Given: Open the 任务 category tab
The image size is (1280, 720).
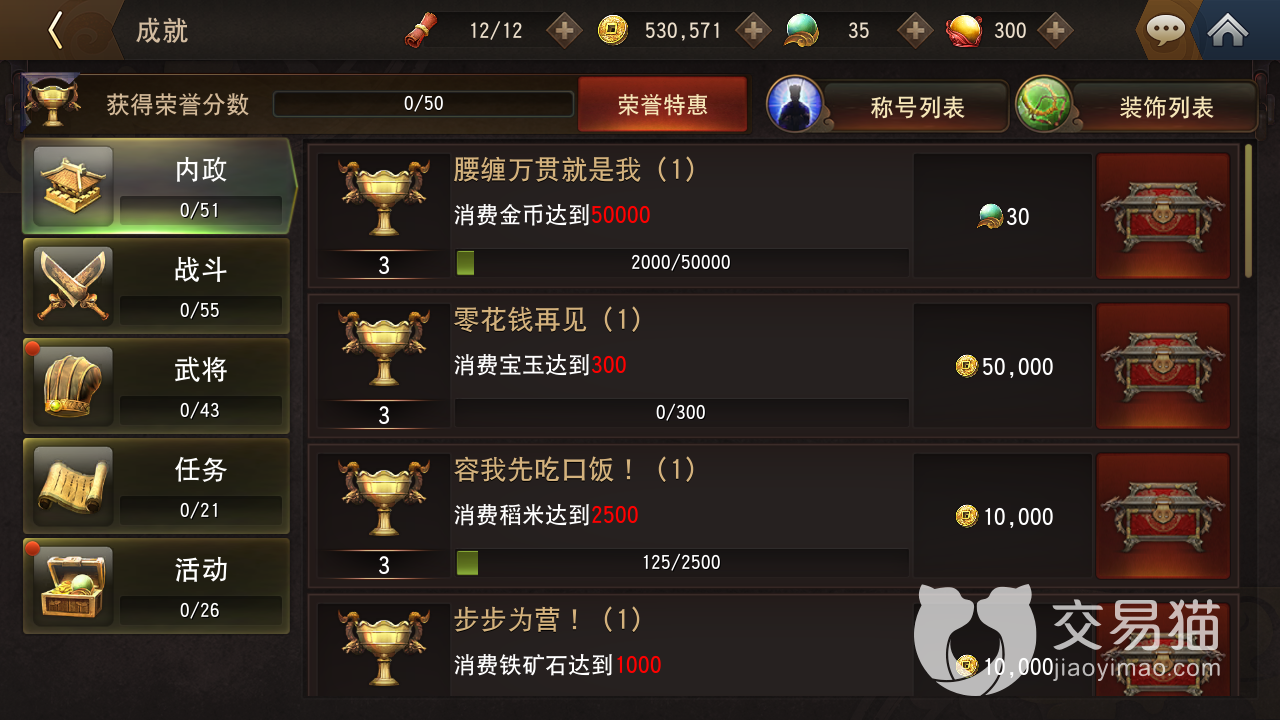Looking at the screenshot, I should [x=156, y=486].
